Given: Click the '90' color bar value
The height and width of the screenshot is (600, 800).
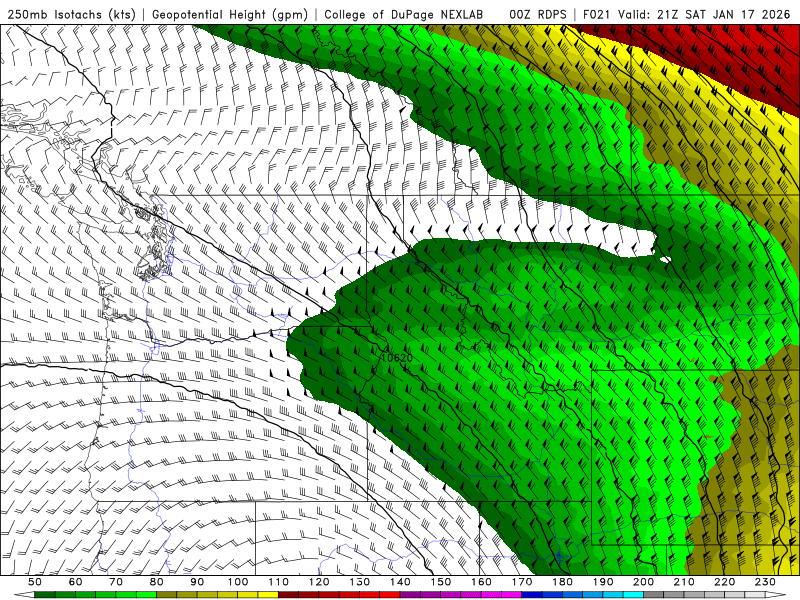Looking at the screenshot, I should click(x=197, y=582).
